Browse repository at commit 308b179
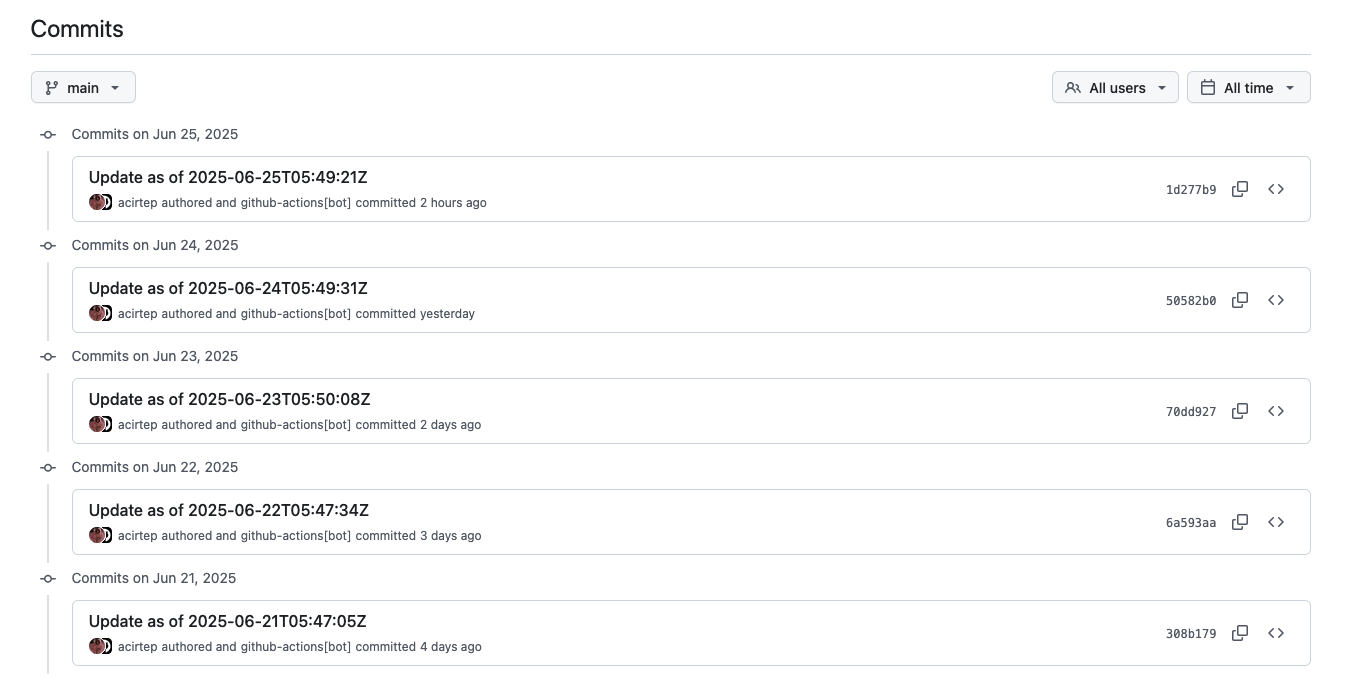1352x680 pixels. point(1276,633)
